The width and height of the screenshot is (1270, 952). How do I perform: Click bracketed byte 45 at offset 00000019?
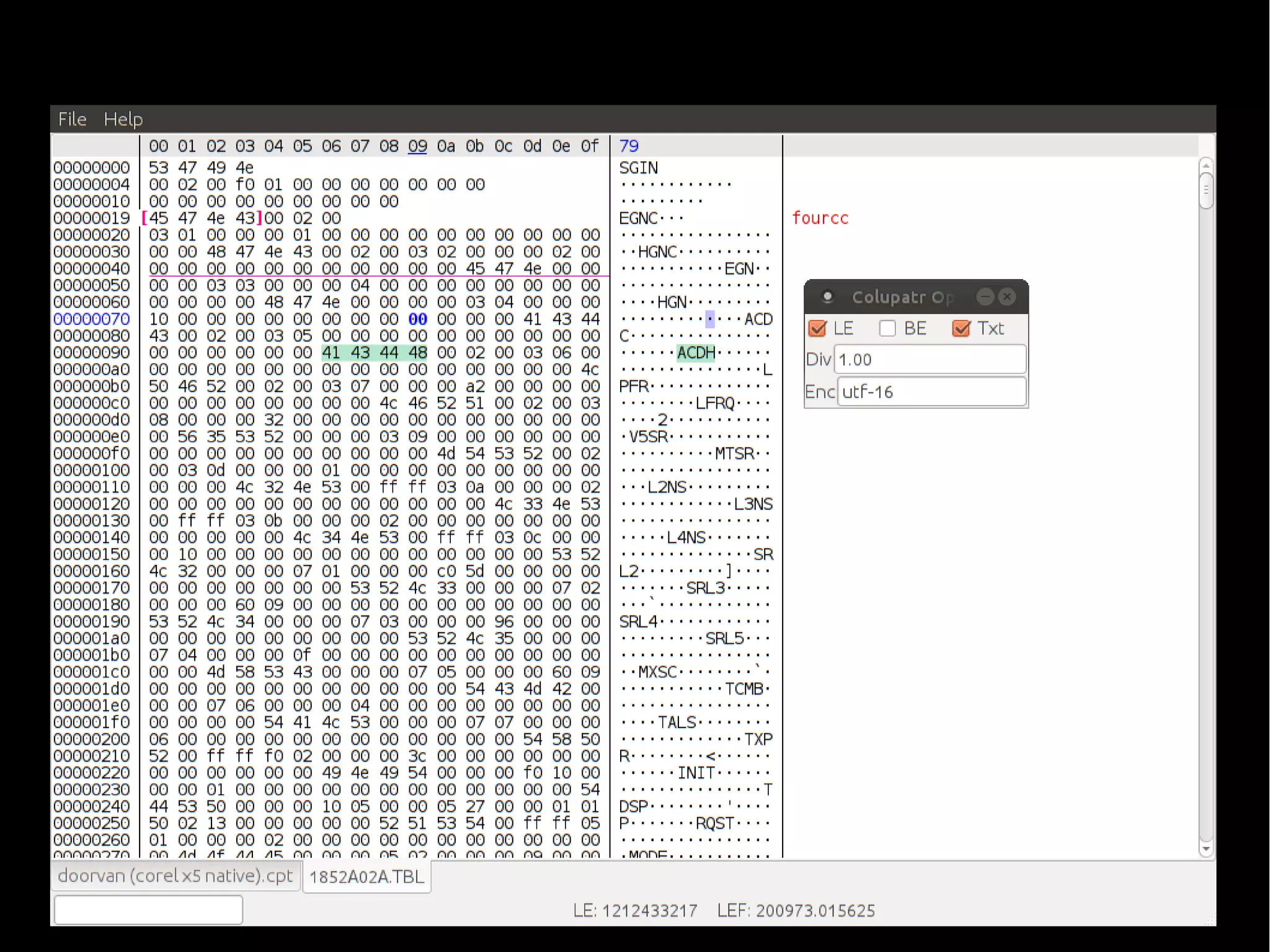click(x=158, y=218)
